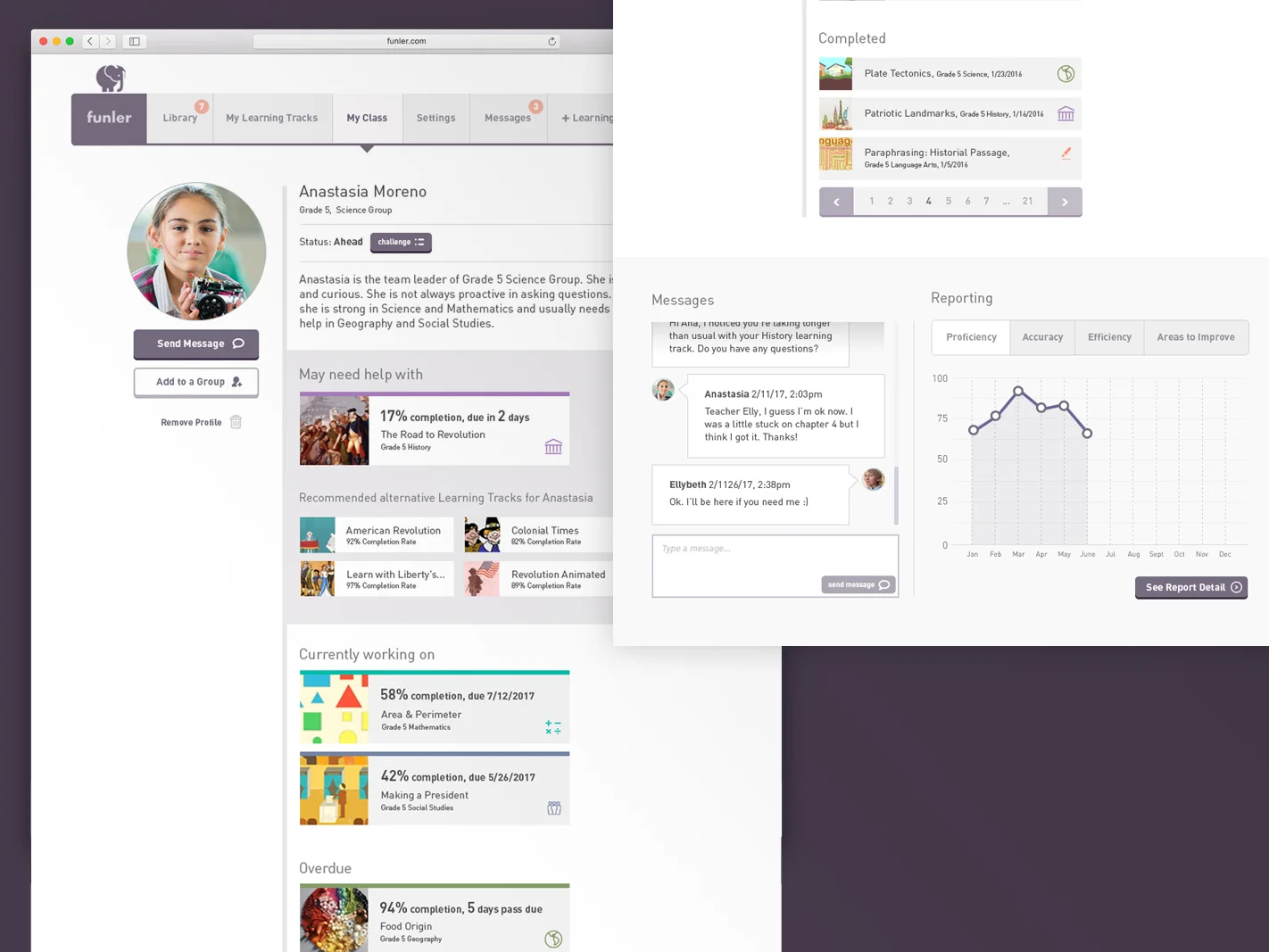This screenshot has height=952, width=1269.
Task: Click the March data point on chart
Action: coord(1018,391)
